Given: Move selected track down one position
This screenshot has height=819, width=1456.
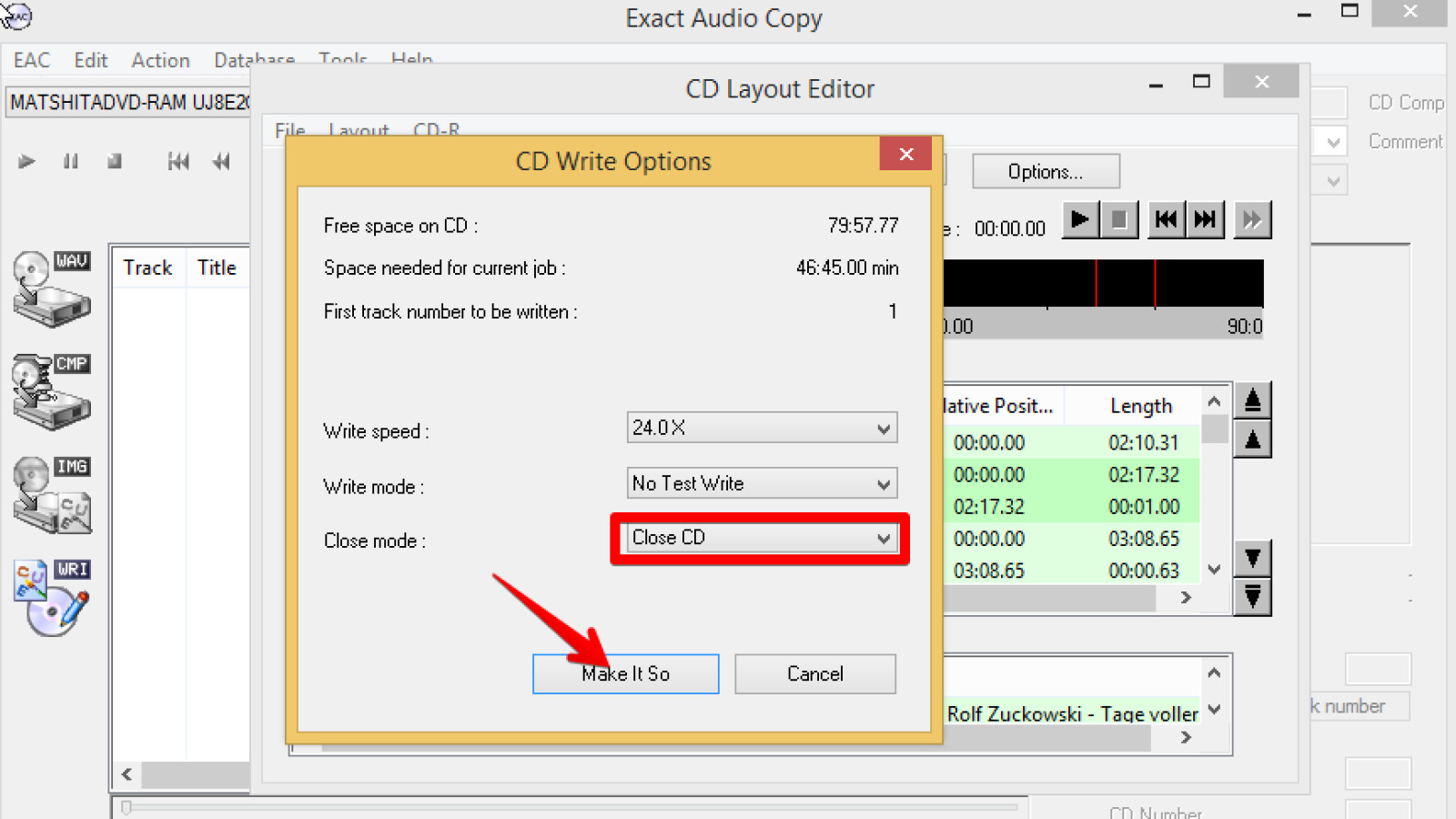Looking at the screenshot, I should point(1253,558).
